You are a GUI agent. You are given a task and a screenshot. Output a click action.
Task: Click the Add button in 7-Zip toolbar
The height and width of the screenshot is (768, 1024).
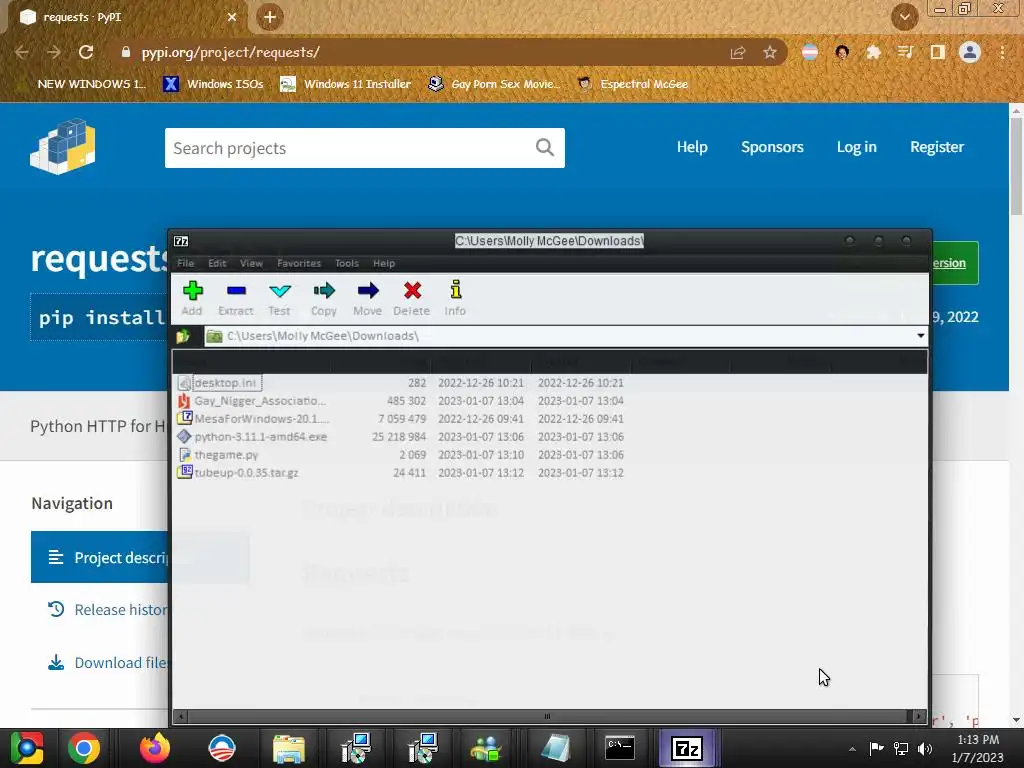point(192,298)
